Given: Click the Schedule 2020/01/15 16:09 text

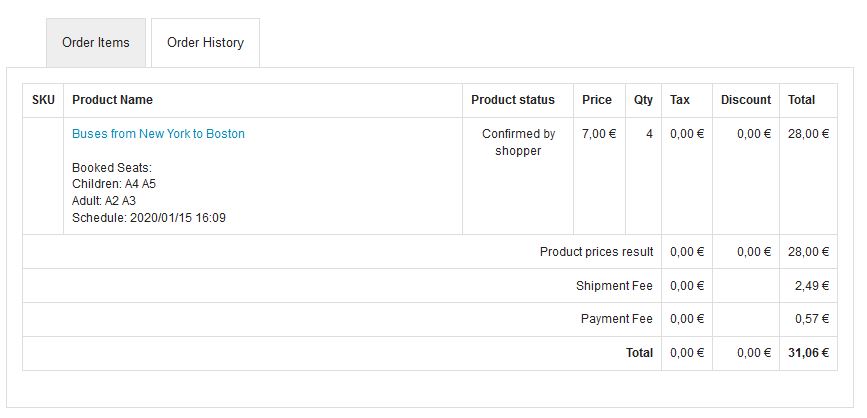Looking at the screenshot, I should (149, 217).
